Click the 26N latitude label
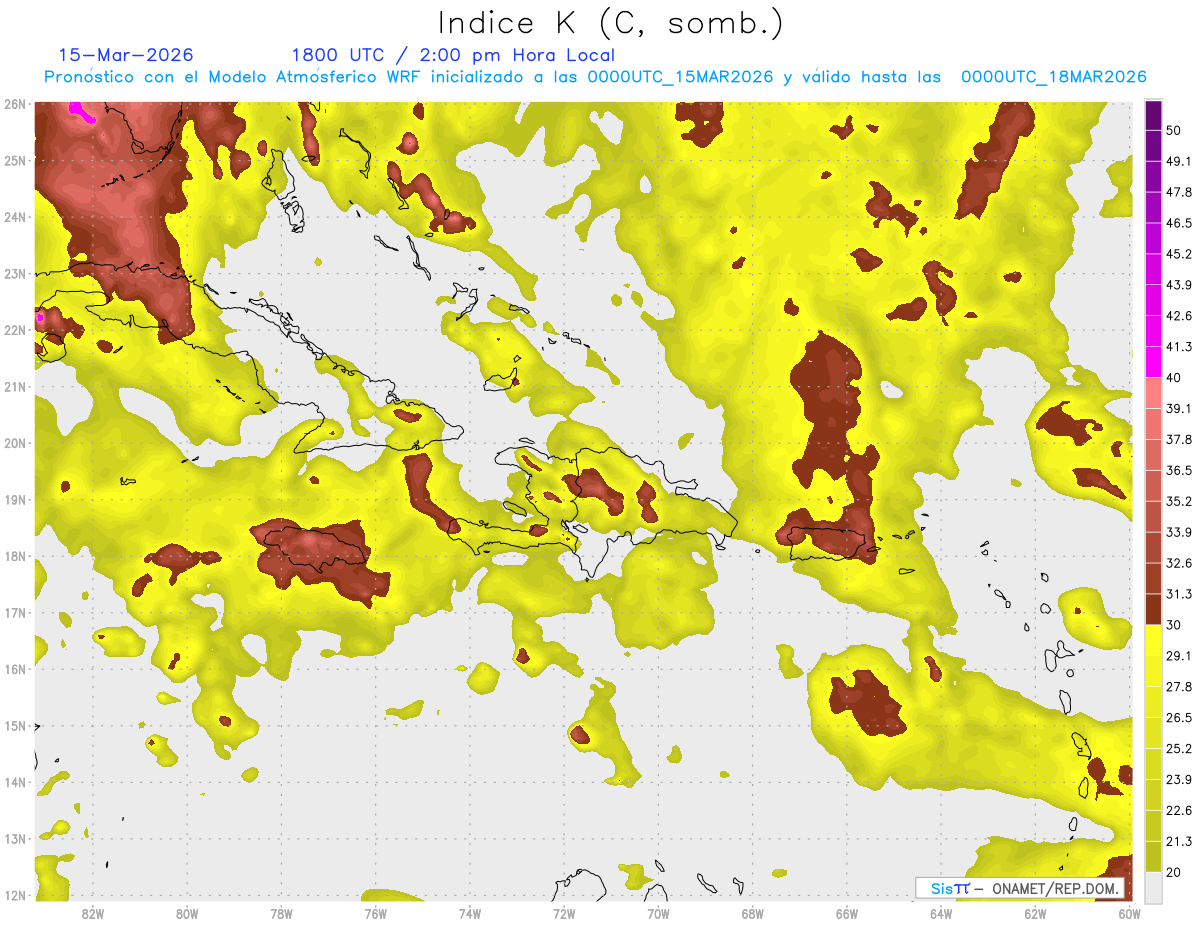Image resolution: width=1200 pixels, height=927 pixels. 14,104
